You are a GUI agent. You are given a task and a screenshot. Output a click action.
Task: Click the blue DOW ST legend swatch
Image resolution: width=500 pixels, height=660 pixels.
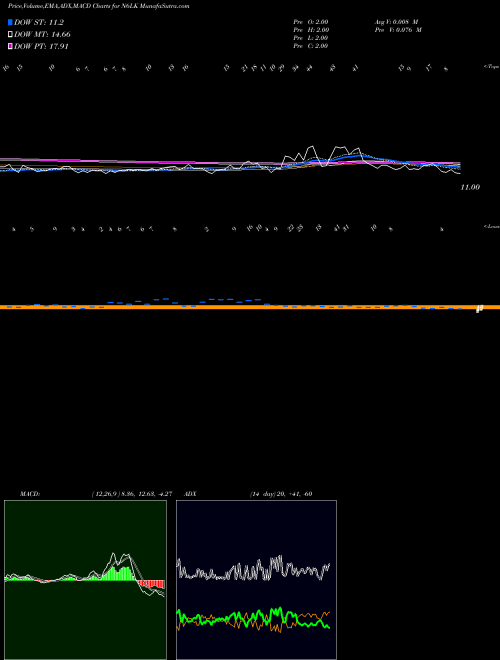11,23
